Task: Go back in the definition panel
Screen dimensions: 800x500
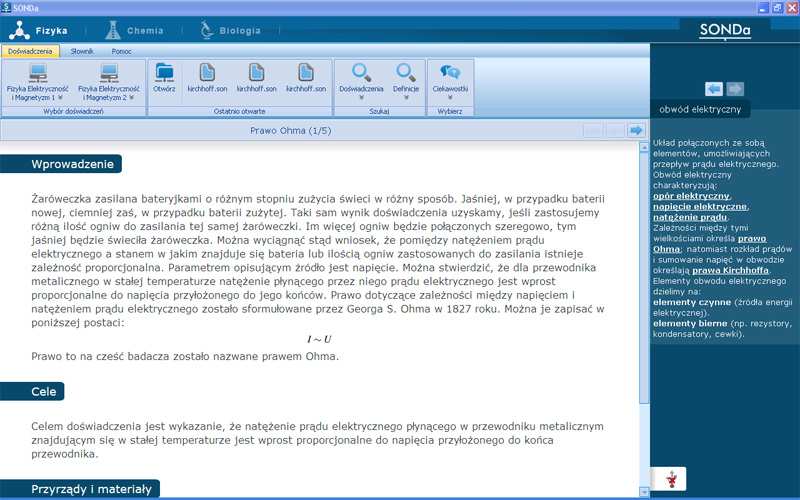Action: [x=714, y=89]
